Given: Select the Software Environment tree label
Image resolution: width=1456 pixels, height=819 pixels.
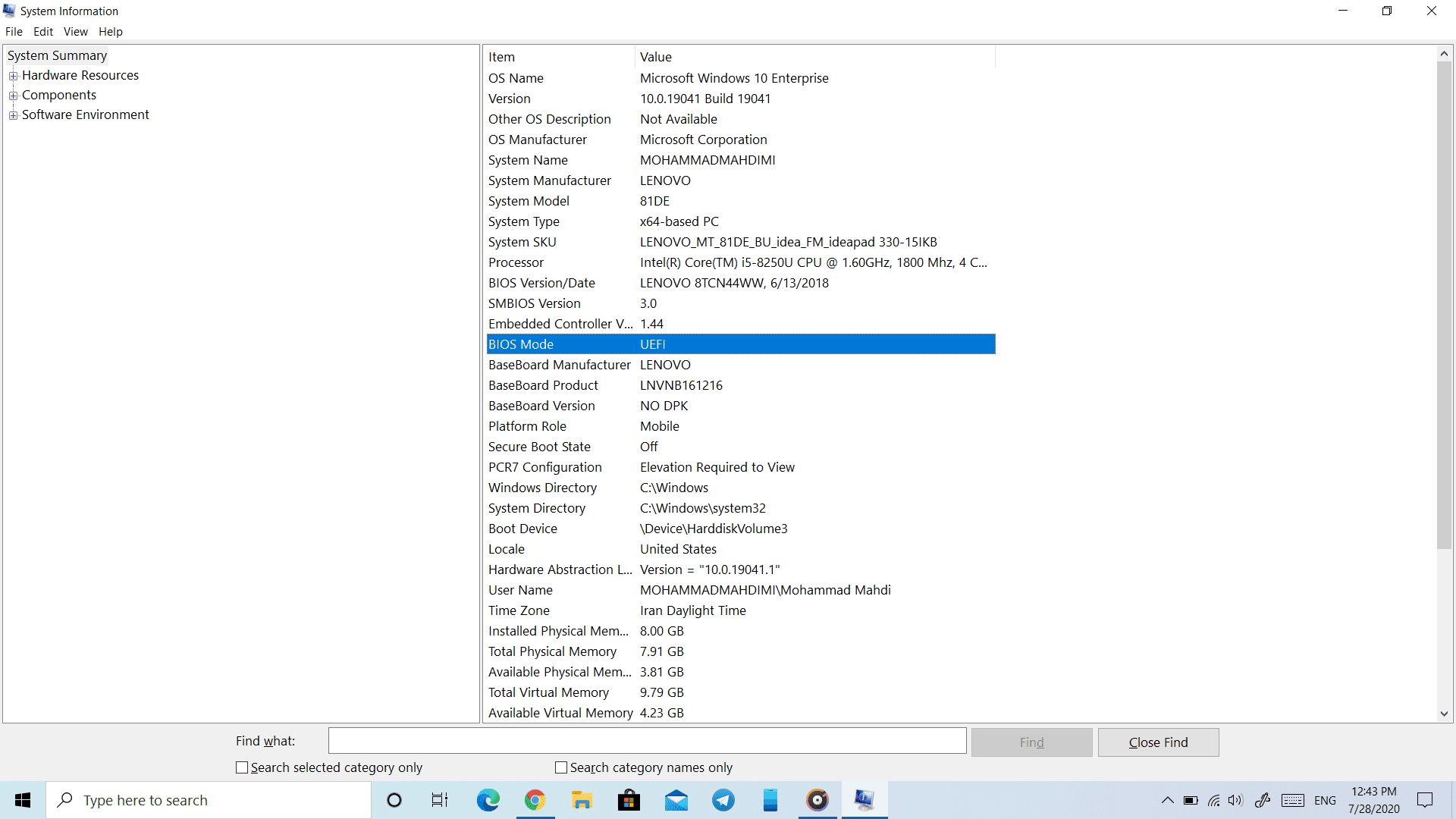Looking at the screenshot, I should click(86, 115).
